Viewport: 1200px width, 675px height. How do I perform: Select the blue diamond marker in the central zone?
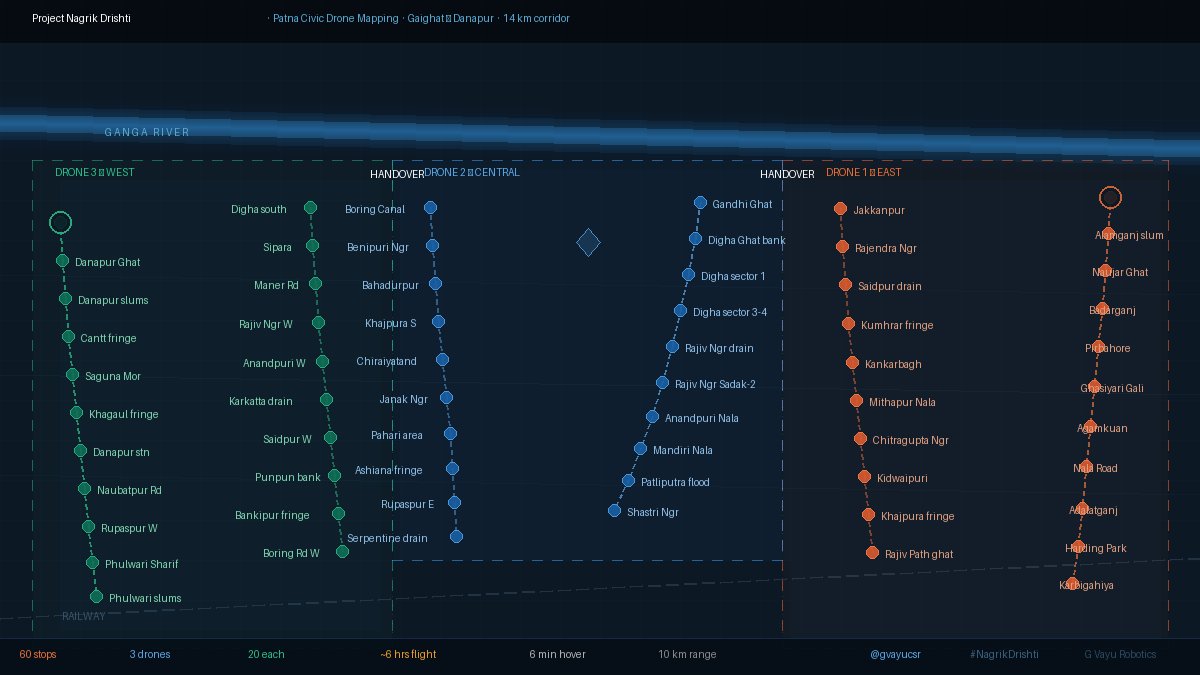(x=588, y=242)
